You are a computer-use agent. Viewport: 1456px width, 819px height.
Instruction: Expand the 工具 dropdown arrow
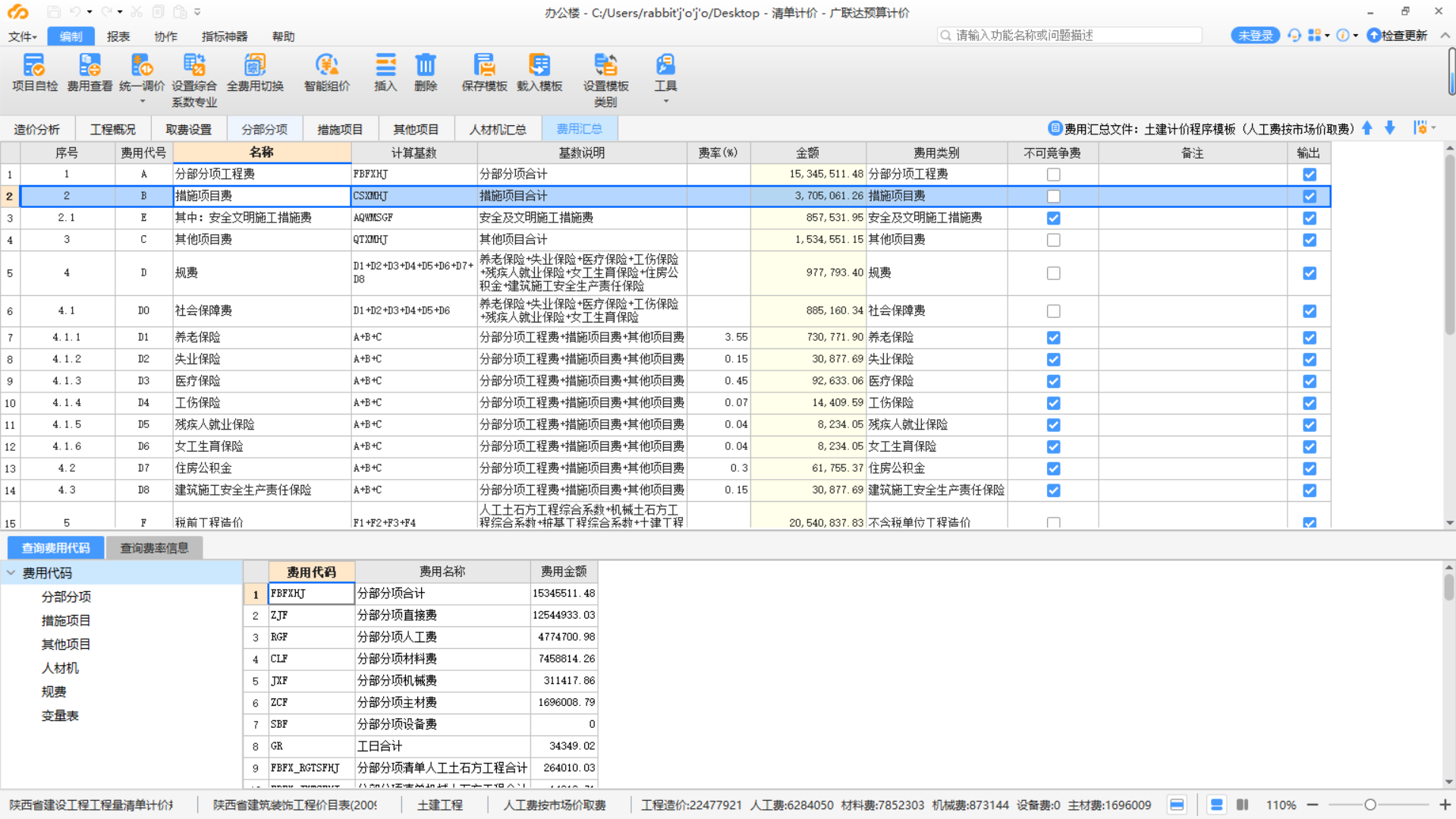665,102
